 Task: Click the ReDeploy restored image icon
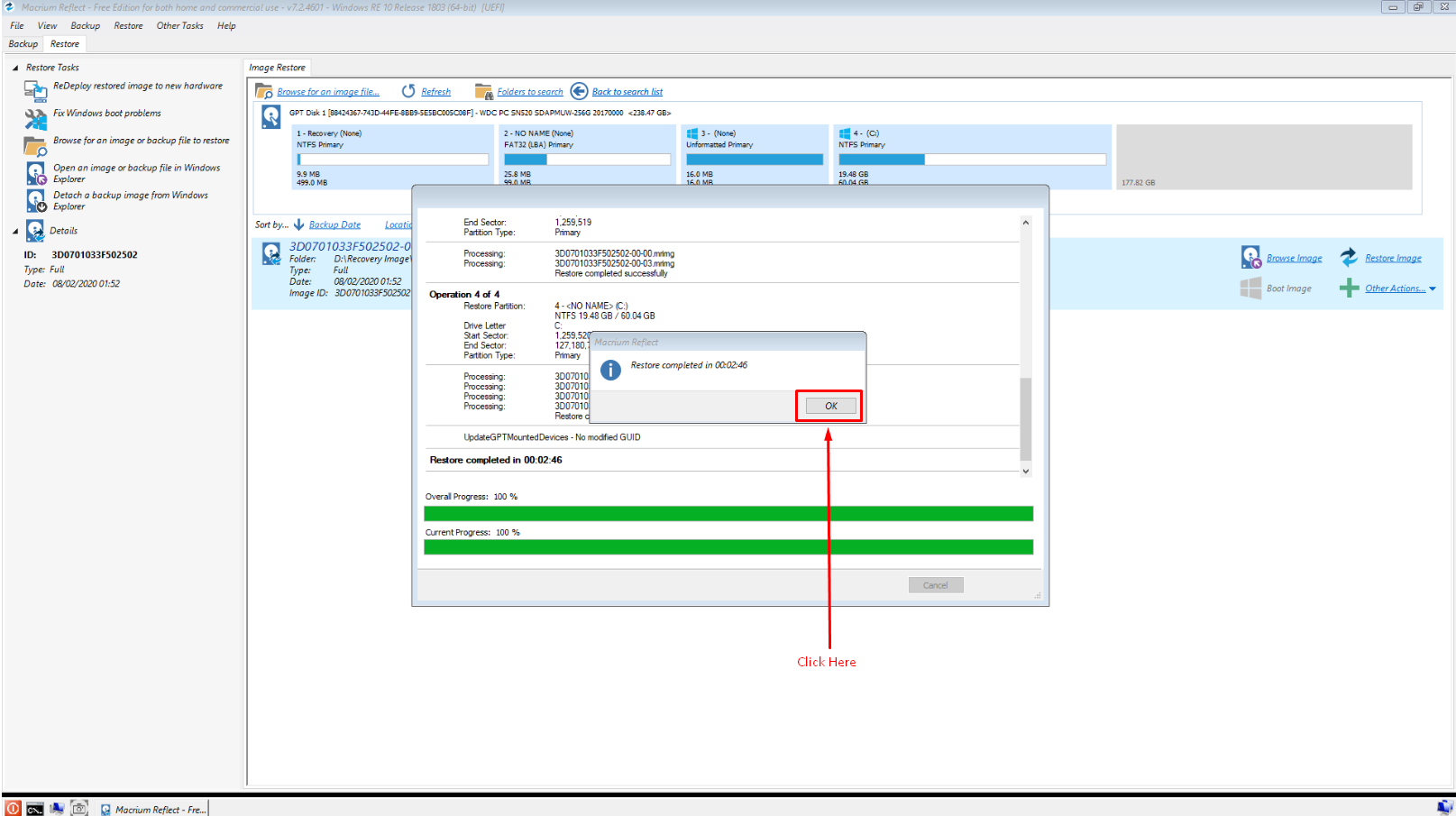[x=35, y=90]
